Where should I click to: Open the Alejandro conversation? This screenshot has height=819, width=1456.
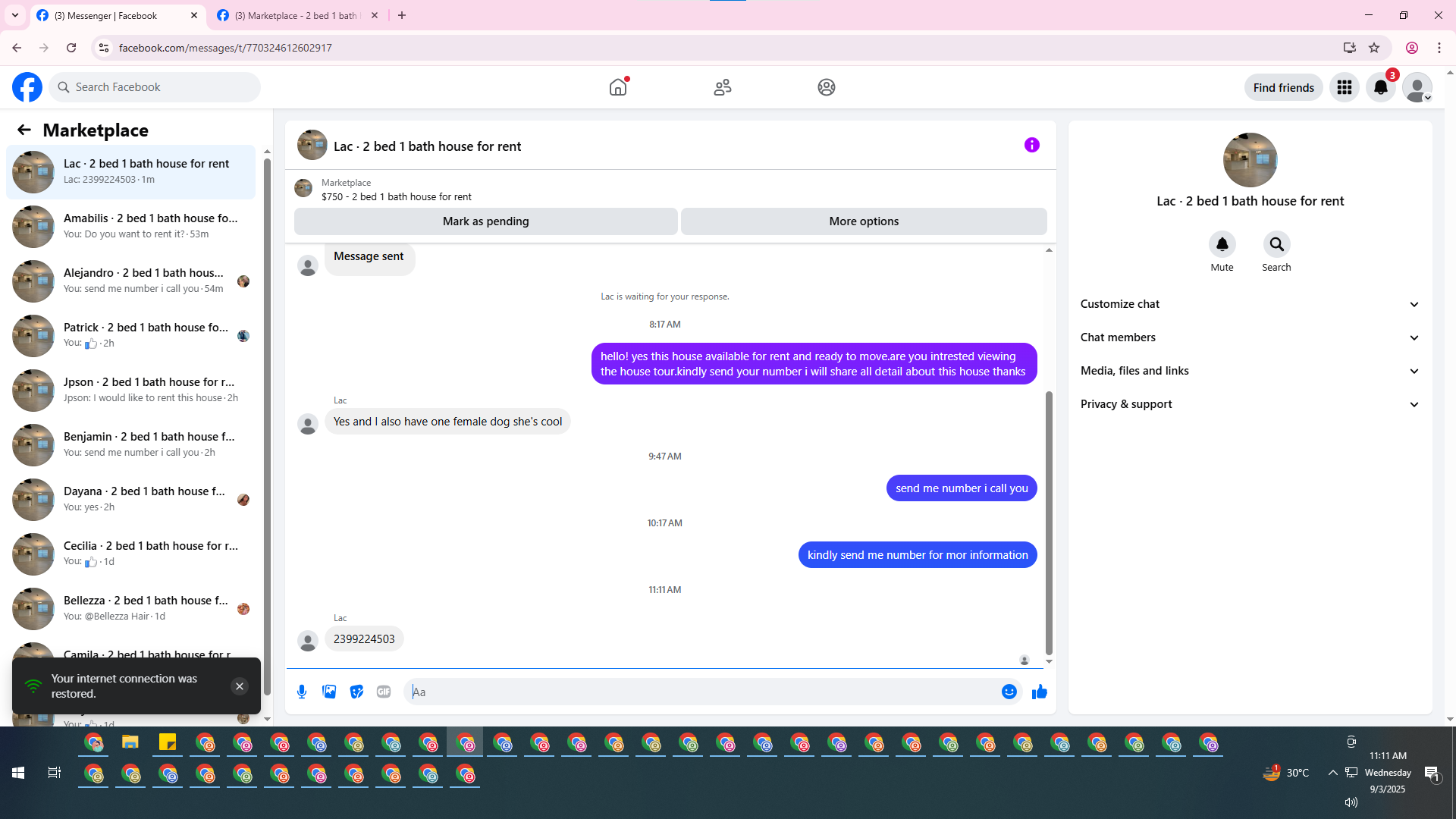coord(130,281)
